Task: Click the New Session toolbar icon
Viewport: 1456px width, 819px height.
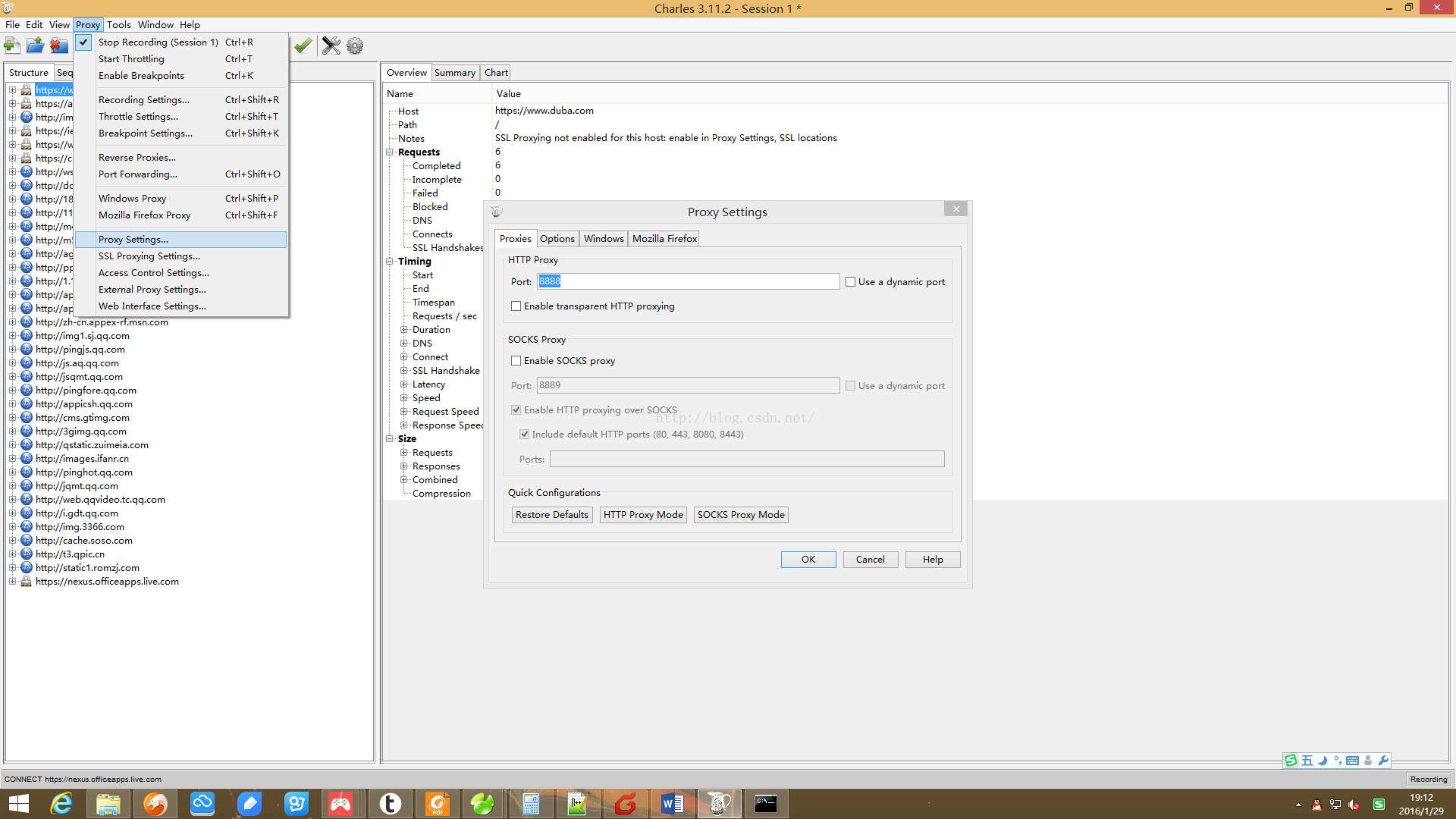Action: point(12,45)
